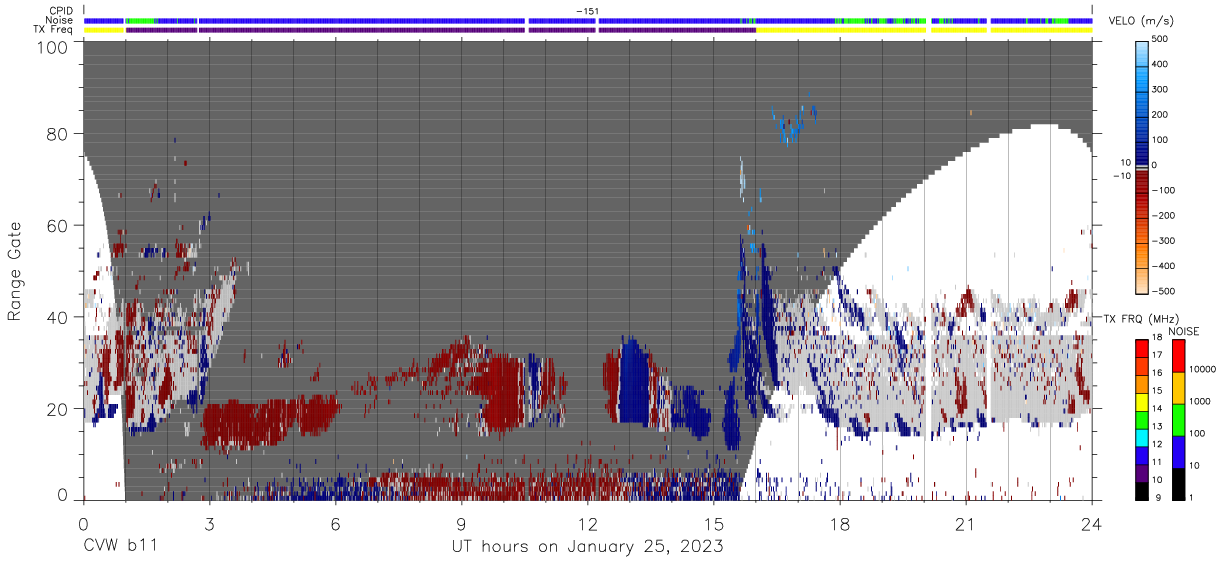The width and height of the screenshot is (1228, 567).
Task: Click hour 24 on the time axis
Action: coord(1091,523)
